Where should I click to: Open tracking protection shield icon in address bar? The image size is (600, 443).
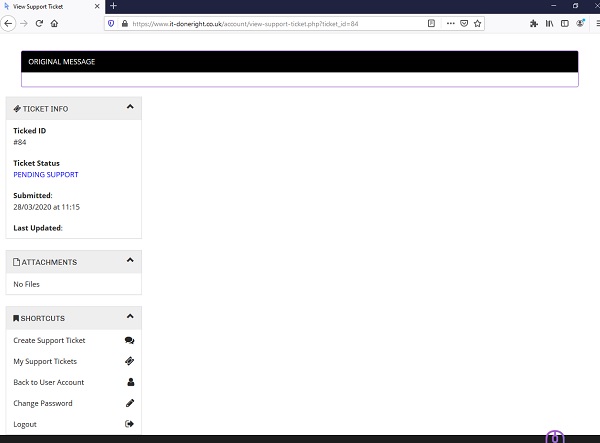point(111,24)
